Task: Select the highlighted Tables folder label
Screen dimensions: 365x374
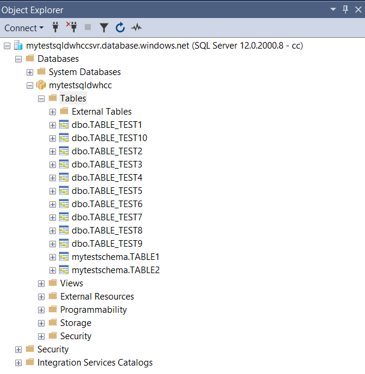Action: (73, 98)
